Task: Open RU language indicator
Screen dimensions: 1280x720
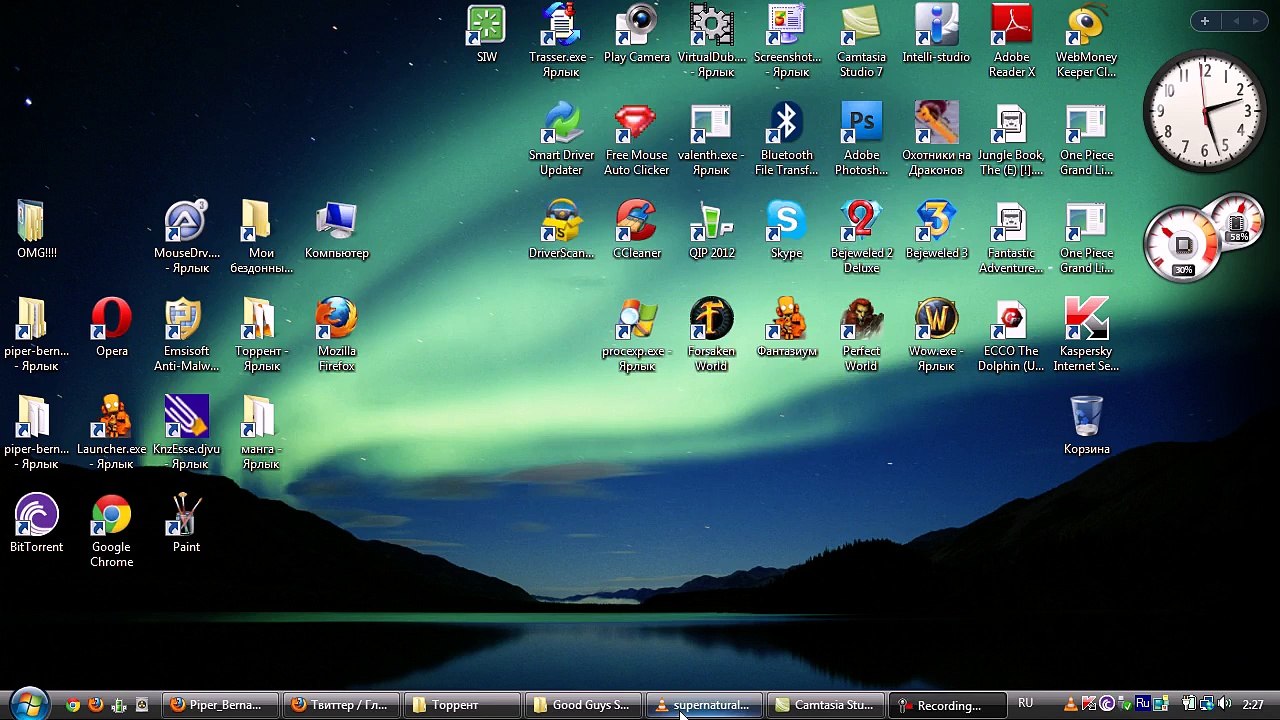Action: pos(1025,704)
